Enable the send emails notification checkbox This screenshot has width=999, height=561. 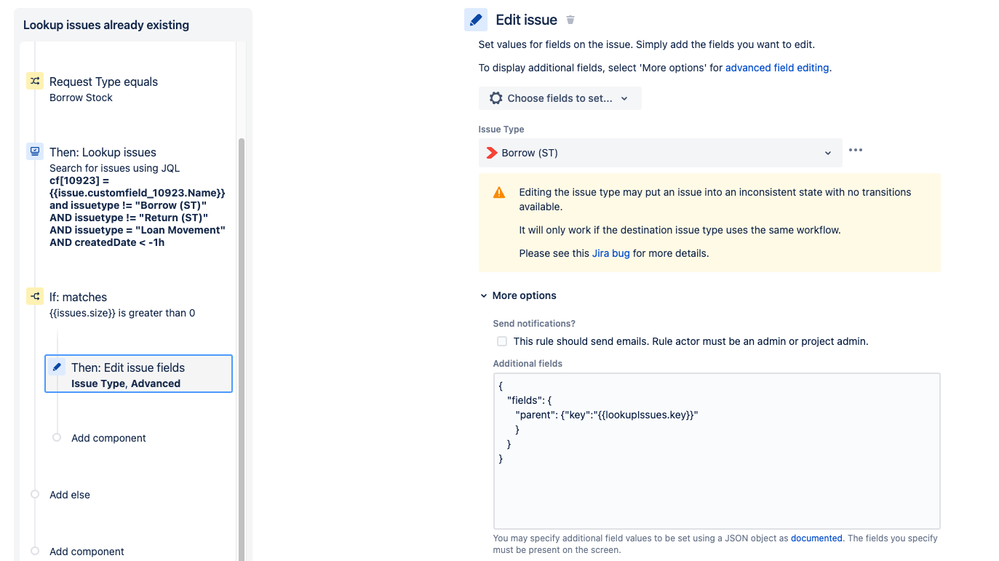point(502,341)
